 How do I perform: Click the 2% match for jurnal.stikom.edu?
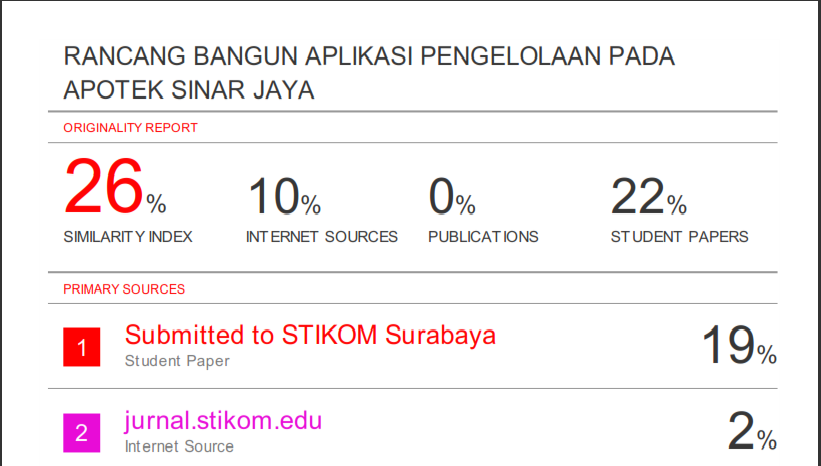click(751, 432)
